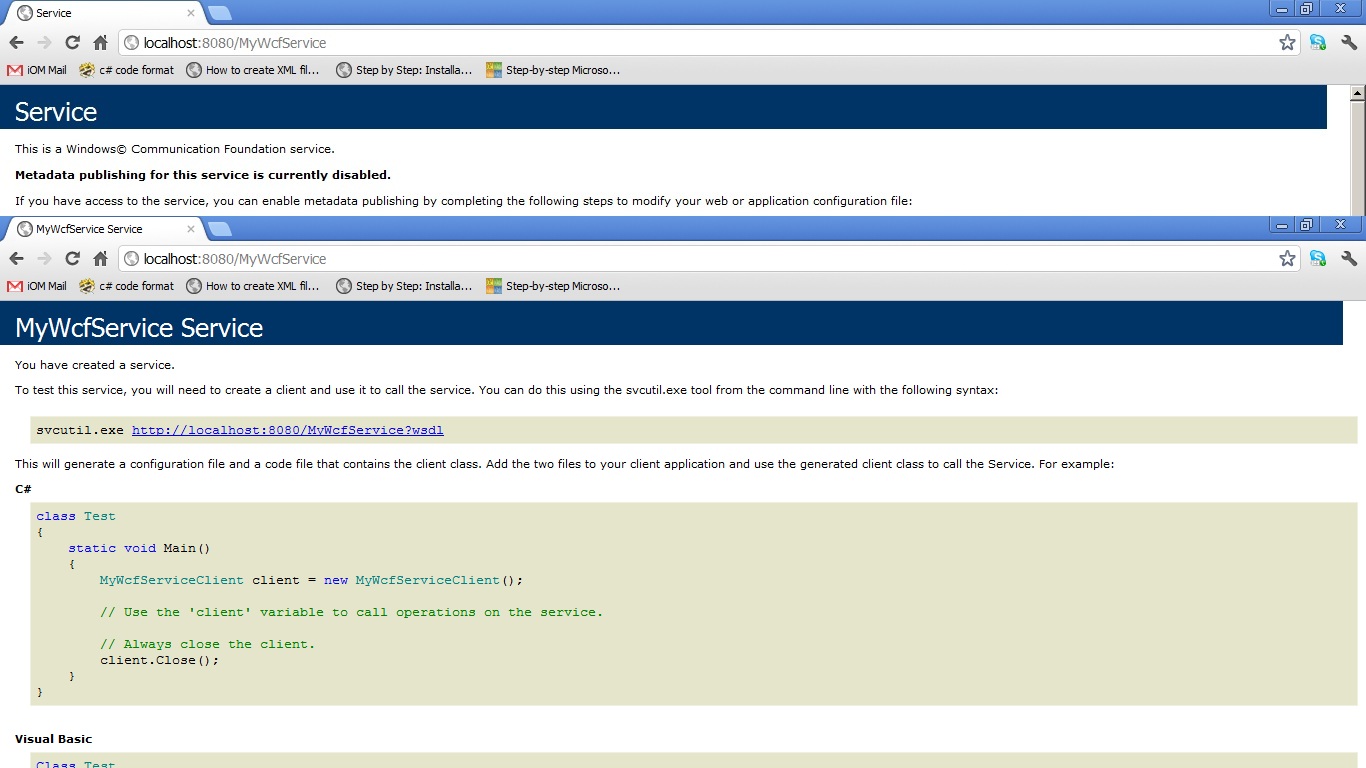The image size is (1366, 768).
Task: Click the extension icon beside the bookmark star
Action: click(1318, 258)
